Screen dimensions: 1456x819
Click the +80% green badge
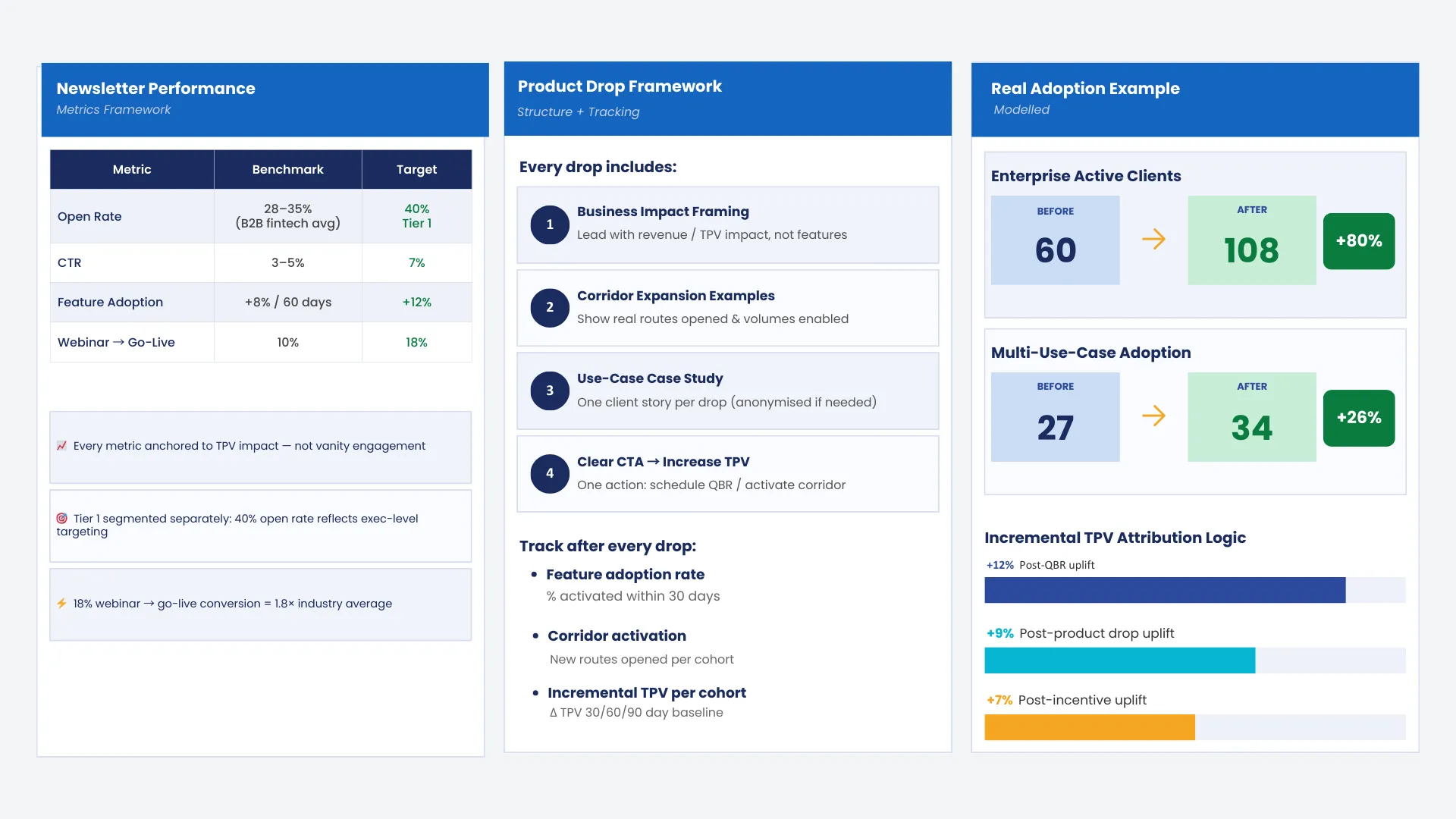[1358, 241]
